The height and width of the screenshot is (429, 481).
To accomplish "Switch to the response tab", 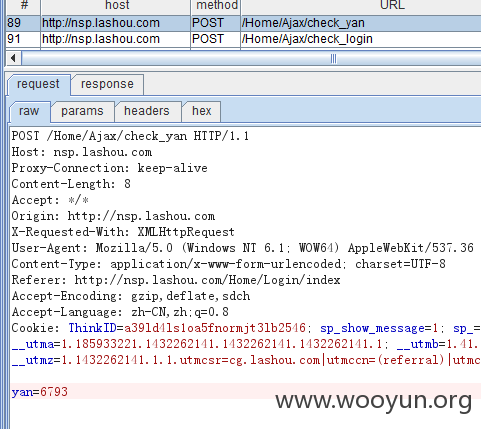I will (x=107, y=84).
